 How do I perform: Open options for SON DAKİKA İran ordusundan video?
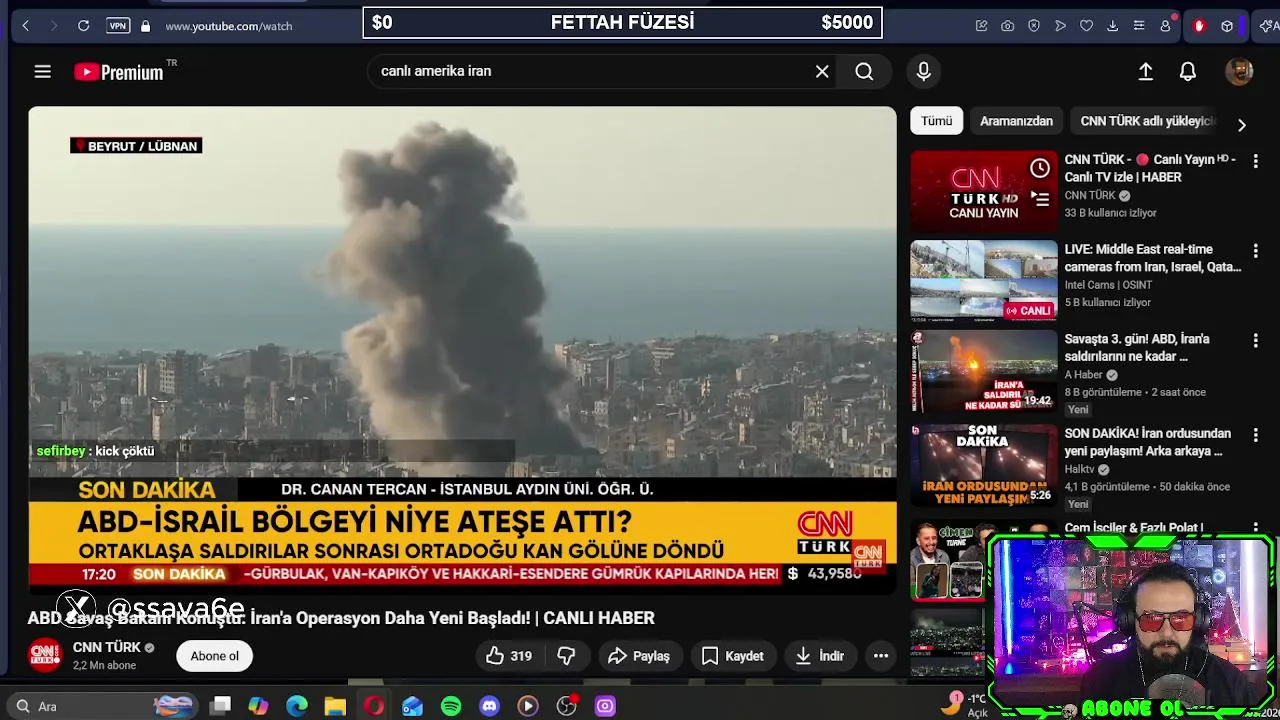point(1255,434)
